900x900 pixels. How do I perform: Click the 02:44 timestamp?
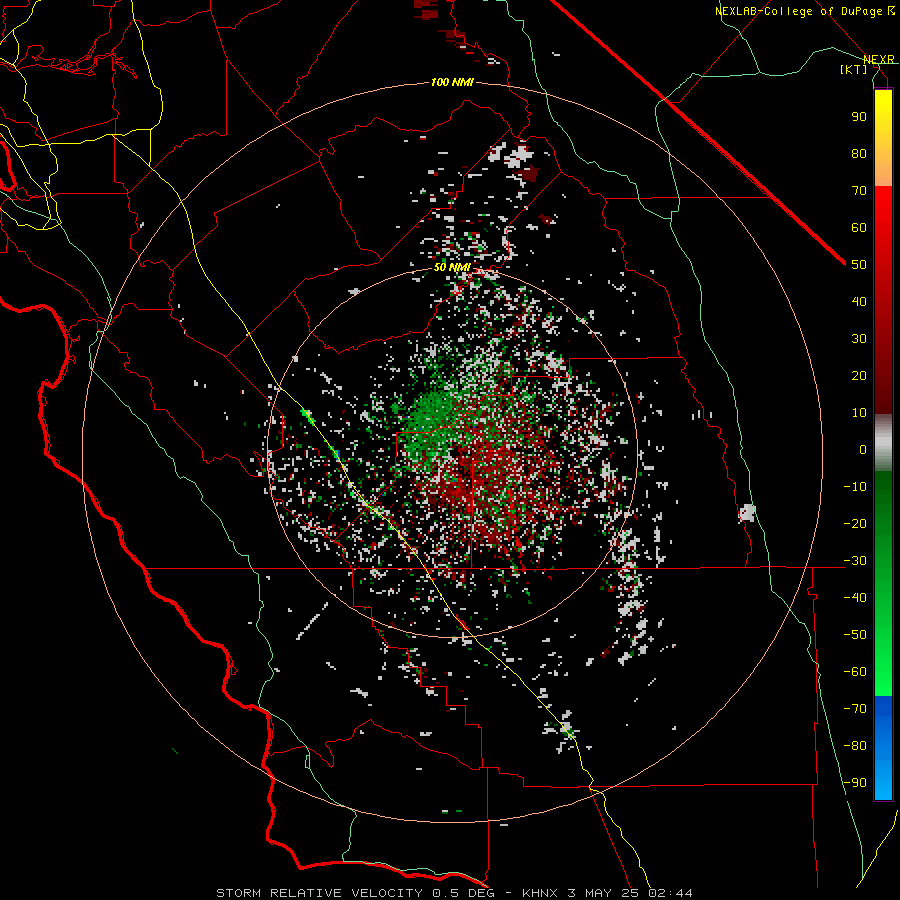point(670,893)
